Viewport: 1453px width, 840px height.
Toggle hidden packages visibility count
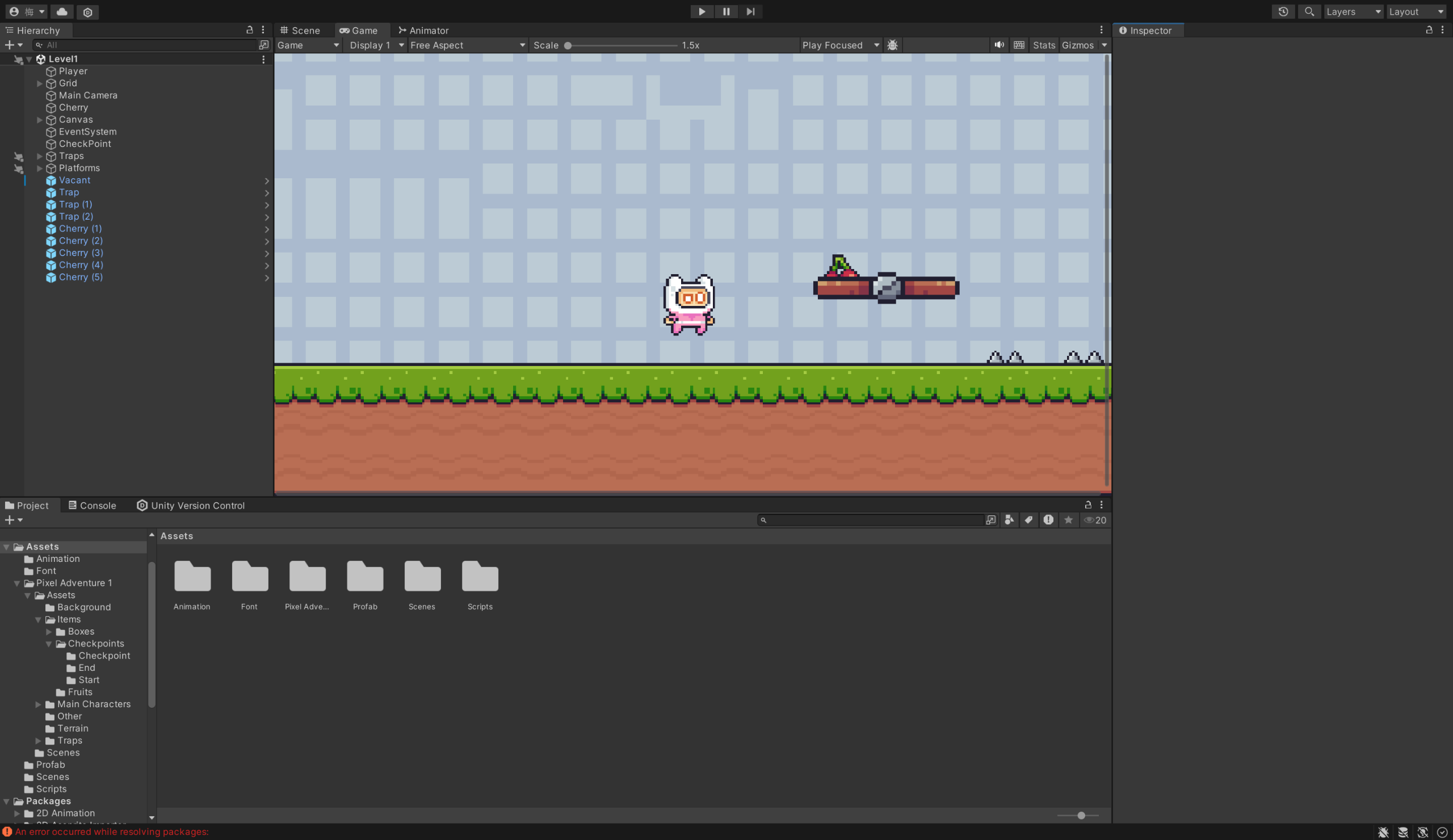point(1094,520)
